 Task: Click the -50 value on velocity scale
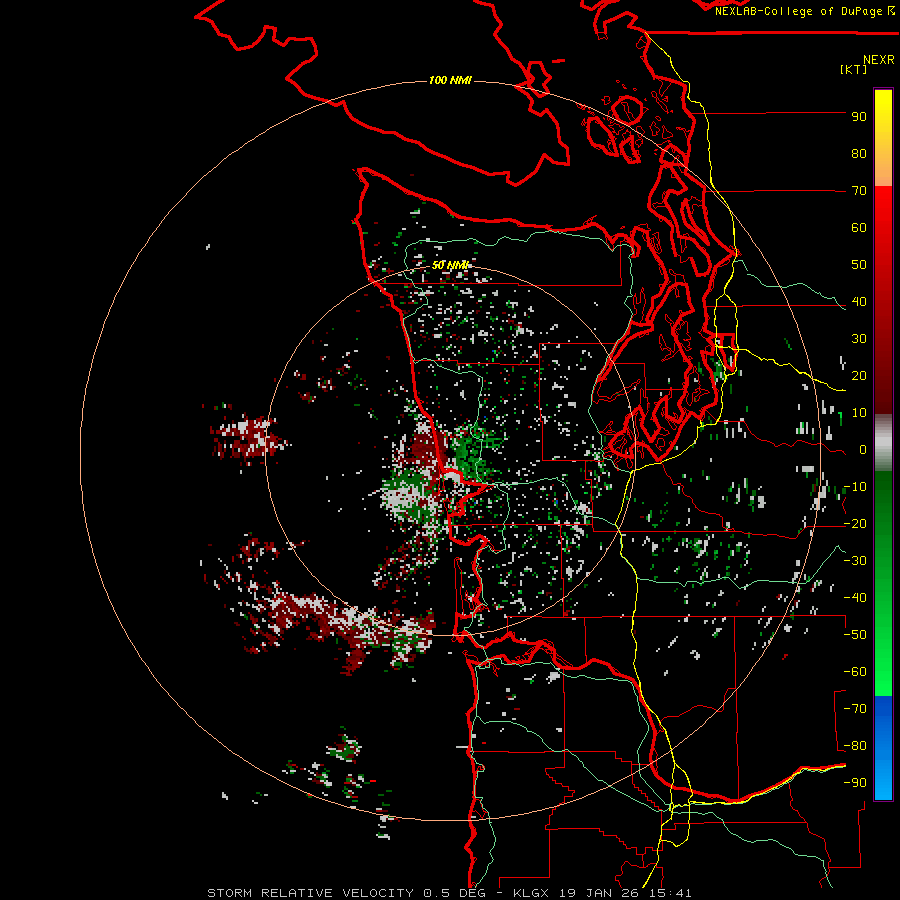pyautogui.click(x=855, y=635)
